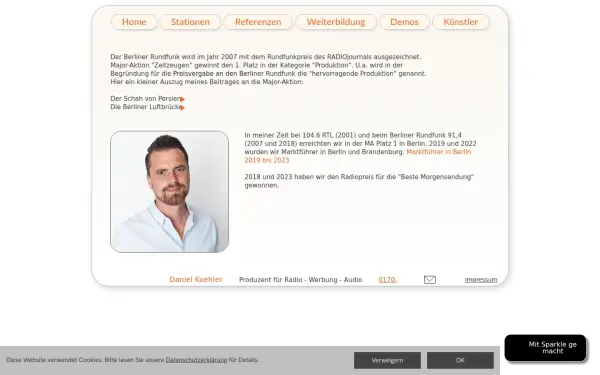Screen dimensions: 600x375
Task: Go to the Stationen page
Action: tap(190, 22)
